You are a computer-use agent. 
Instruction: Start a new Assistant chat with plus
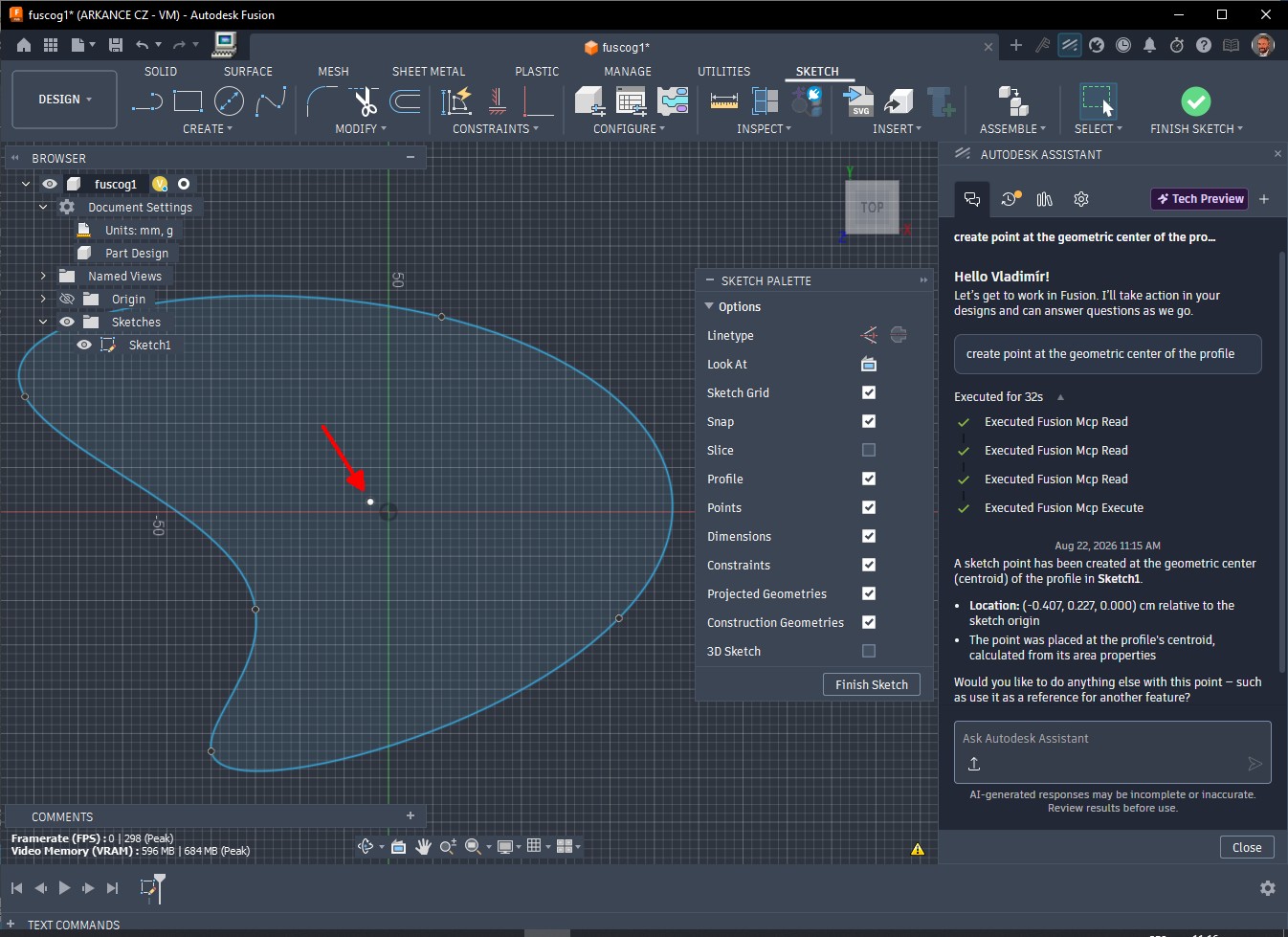click(1264, 199)
